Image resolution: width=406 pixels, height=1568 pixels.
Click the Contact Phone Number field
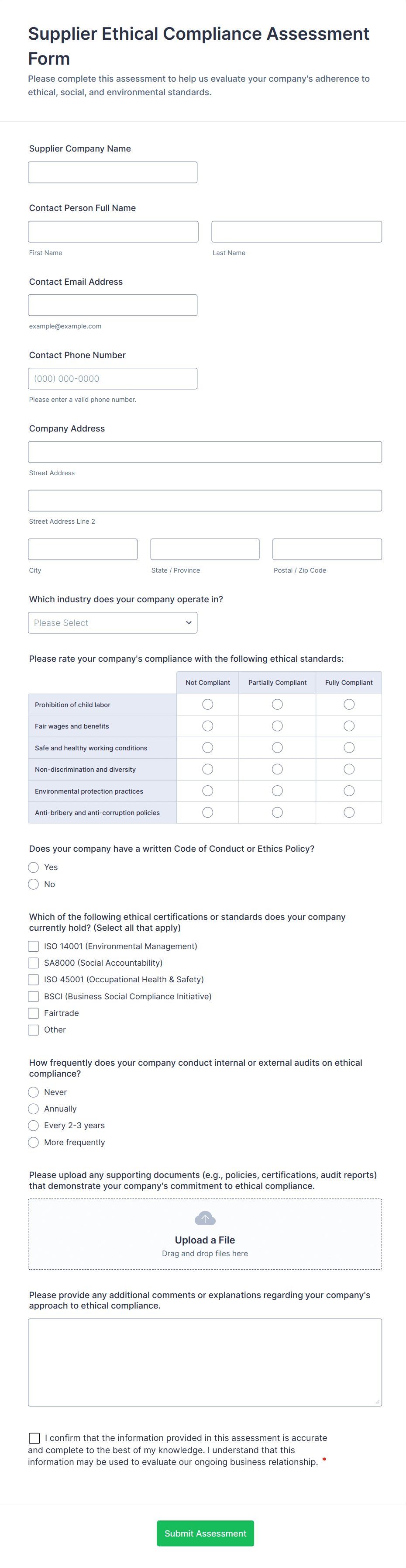pyautogui.click(x=113, y=378)
